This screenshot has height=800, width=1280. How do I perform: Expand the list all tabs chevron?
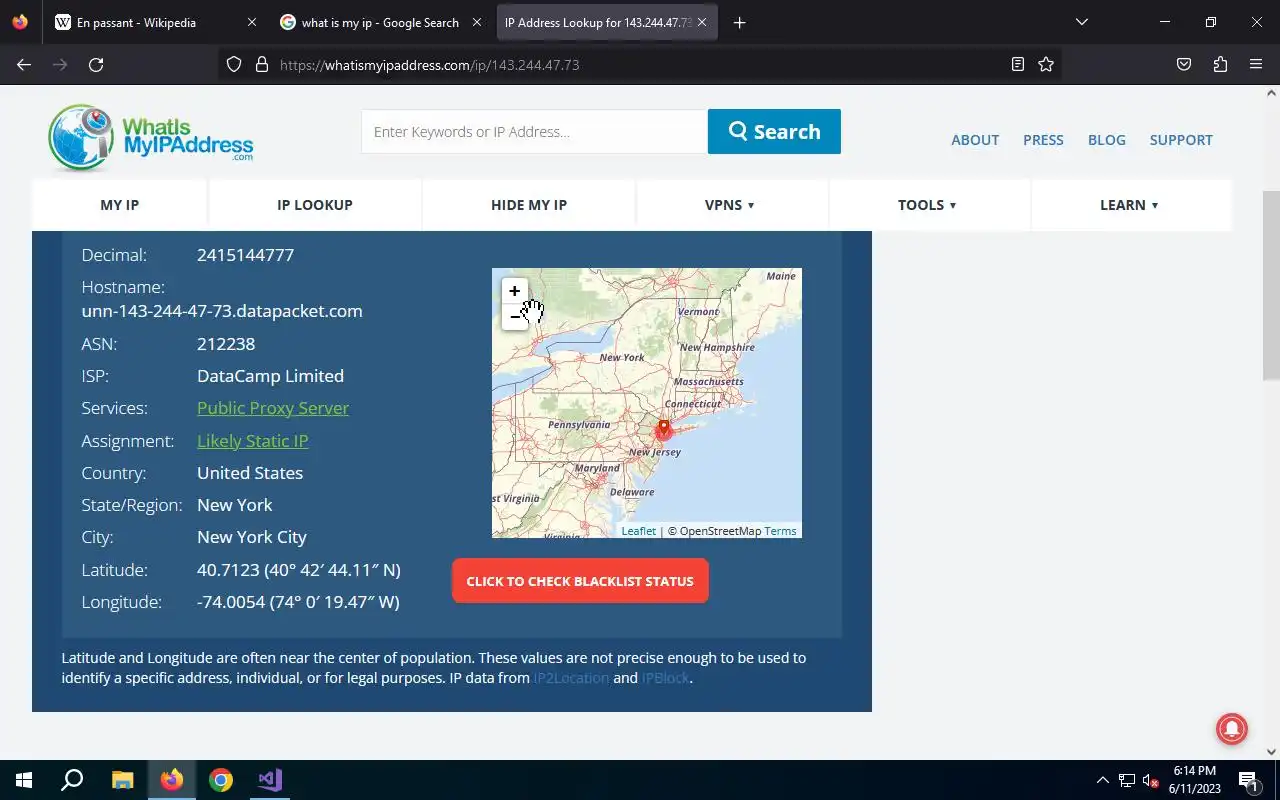pyautogui.click(x=1081, y=22)
